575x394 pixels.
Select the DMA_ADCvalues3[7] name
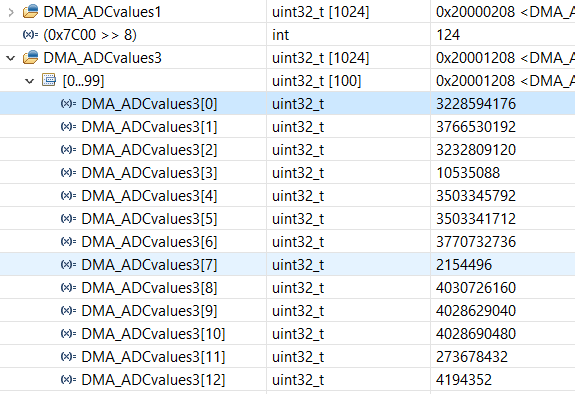pyautogui.click(x=149, y=265)
